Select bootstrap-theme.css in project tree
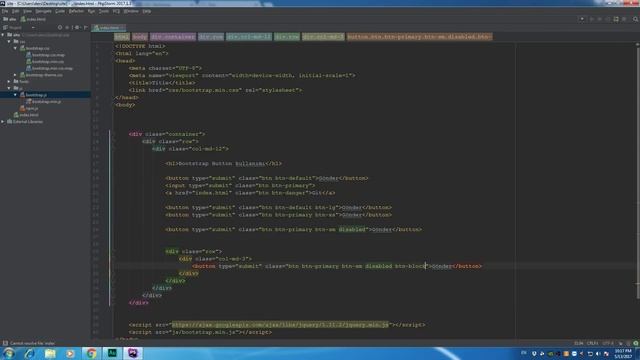The image size is (640, 360). click(41, 75)
